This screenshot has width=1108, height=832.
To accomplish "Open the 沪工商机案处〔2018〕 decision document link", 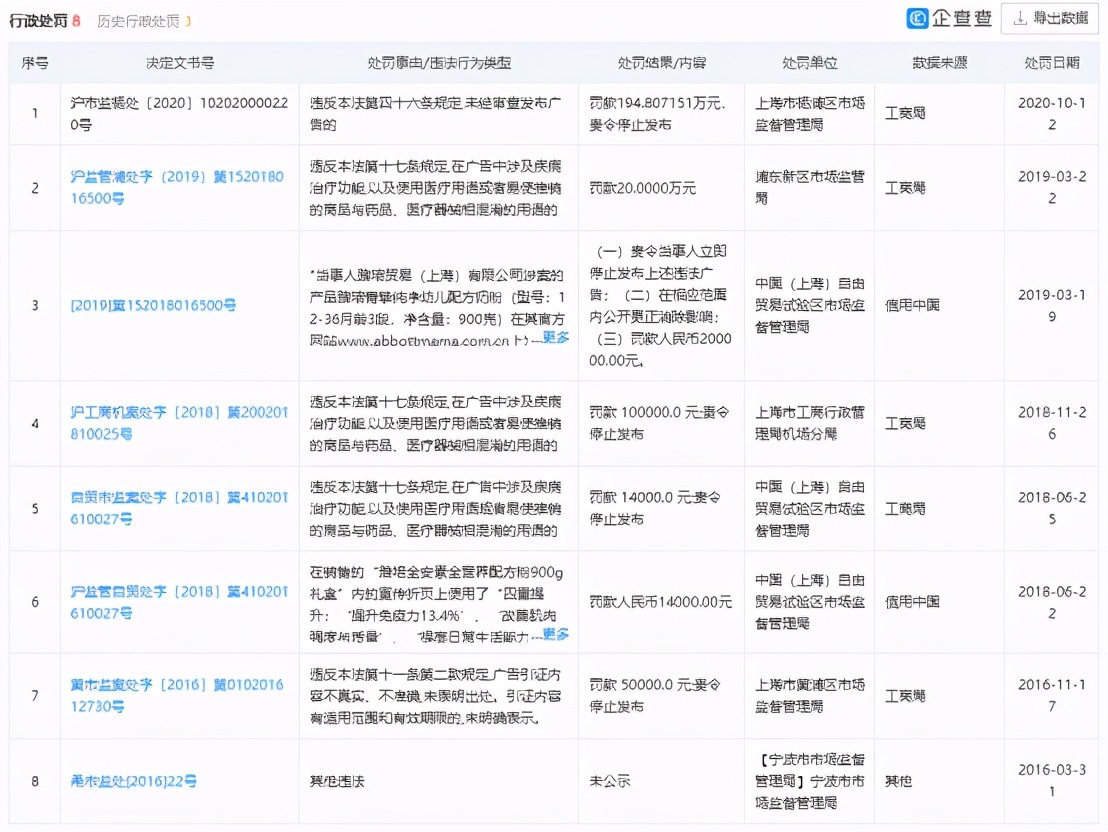I will coord(178,421).
